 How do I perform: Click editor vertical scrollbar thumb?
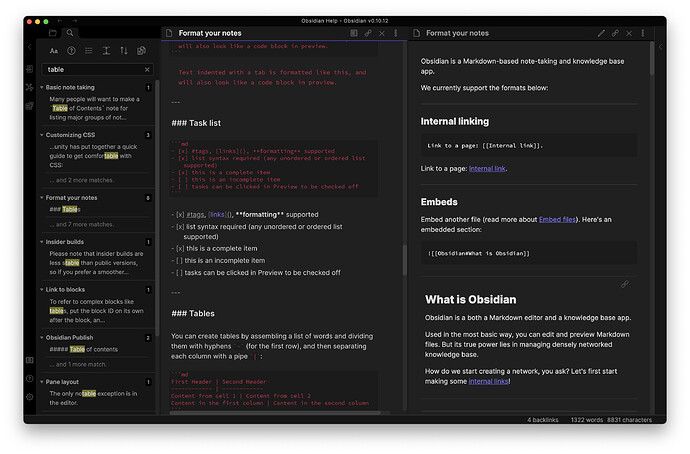pyautogui.click(x=404, y=260)
